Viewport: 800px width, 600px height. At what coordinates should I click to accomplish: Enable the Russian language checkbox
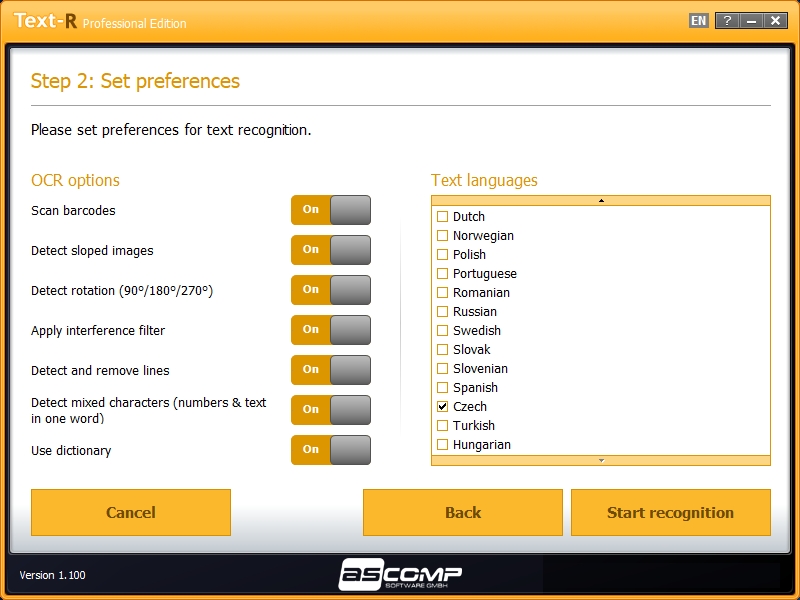click(442, 312)
